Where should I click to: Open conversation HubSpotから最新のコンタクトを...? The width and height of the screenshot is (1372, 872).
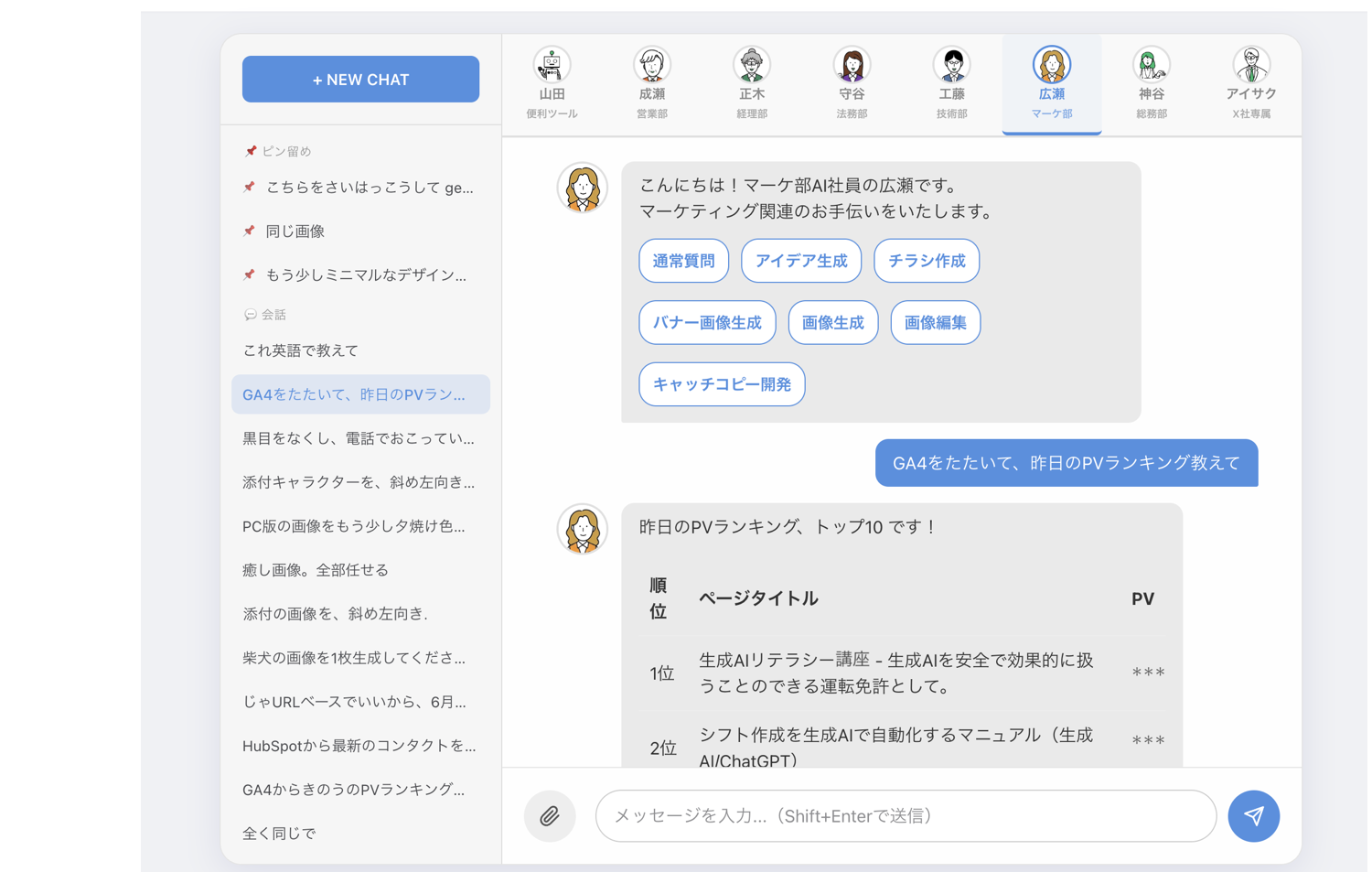point(360,746)
